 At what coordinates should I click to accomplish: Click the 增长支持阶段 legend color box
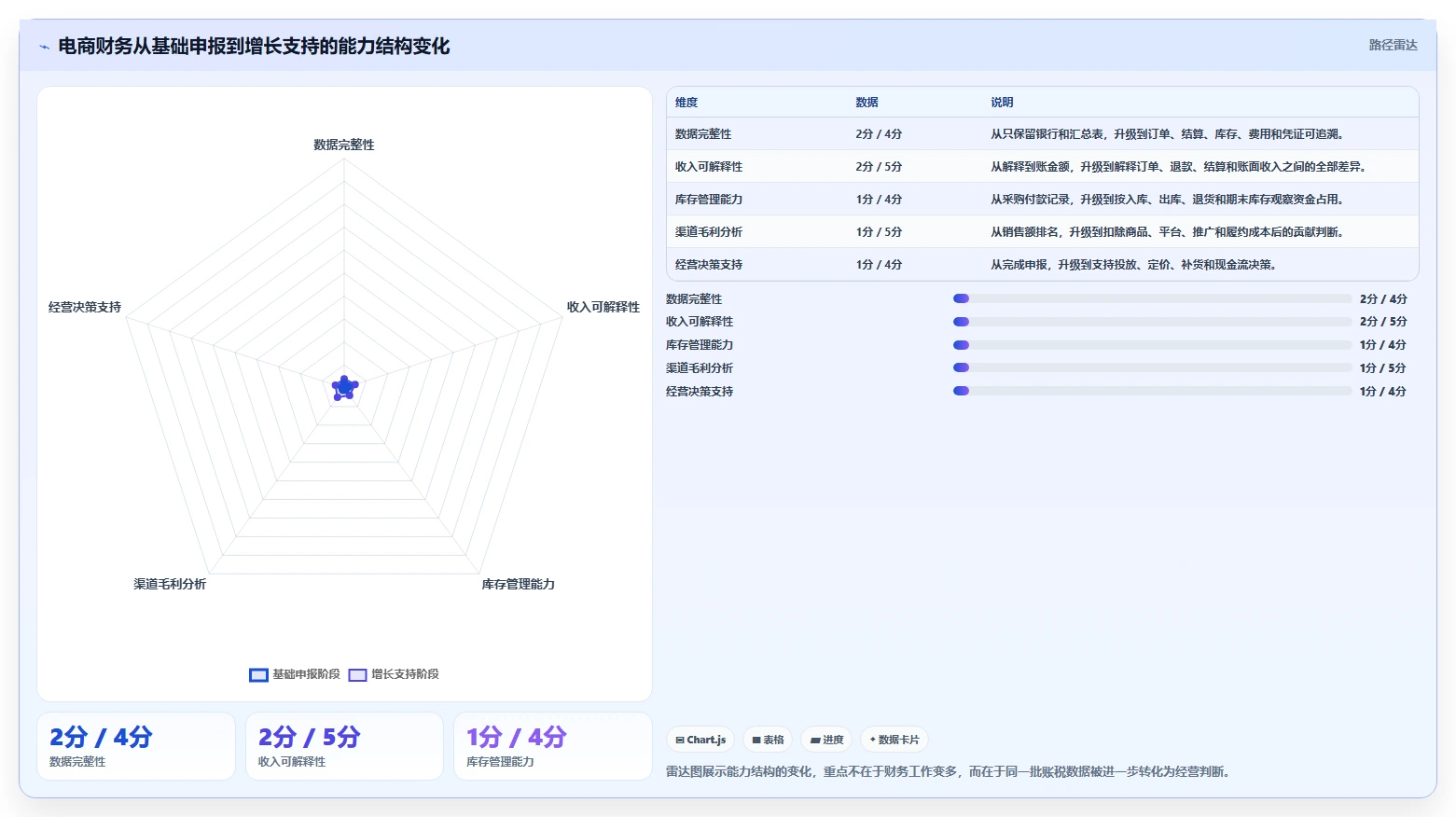357,675
